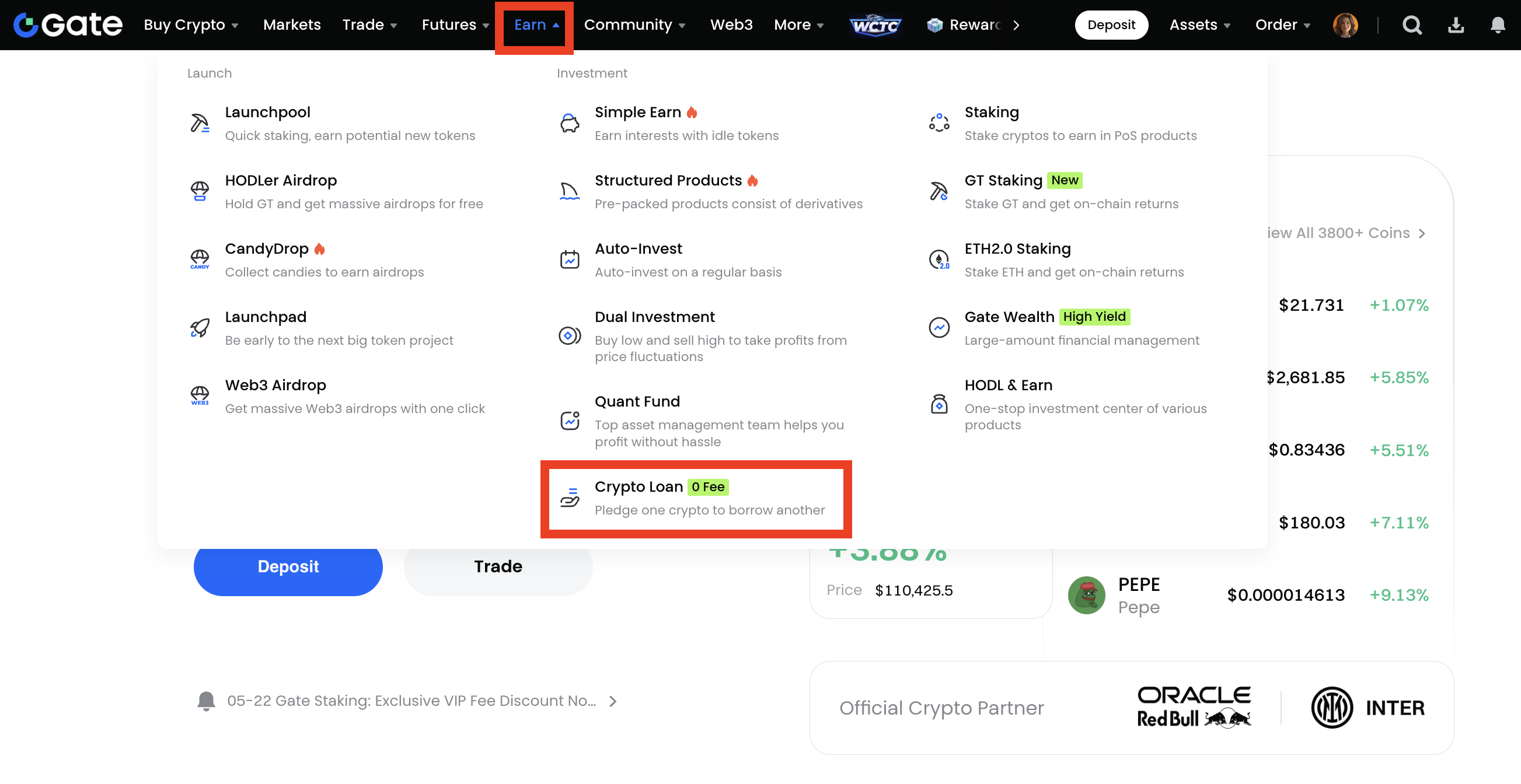Click the Crypto Loan hand icon
The width and height of the screenshot is (1521, 784).
(x=569, y=498)
